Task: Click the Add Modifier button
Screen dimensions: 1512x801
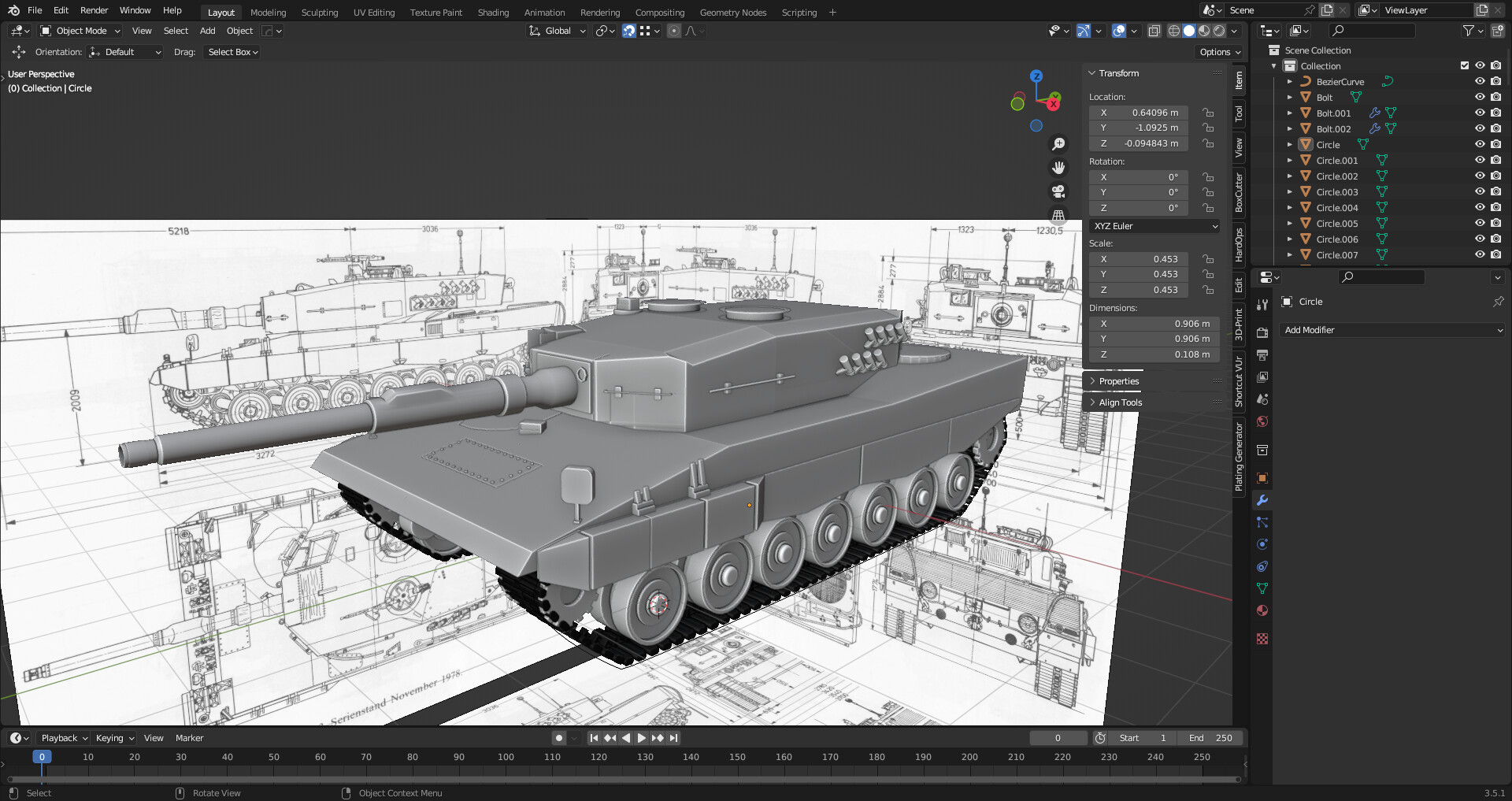Action: (1392, 330)
